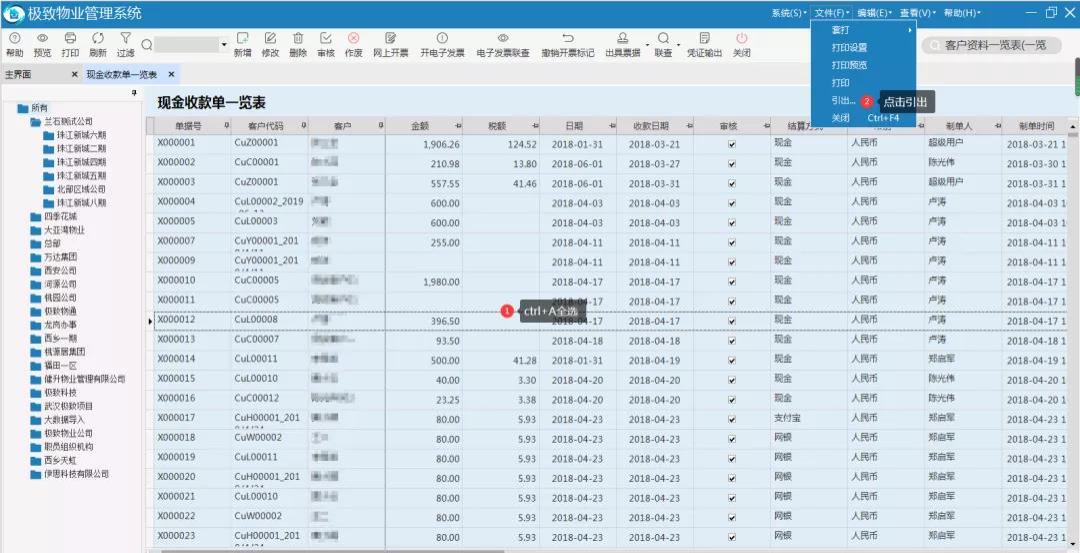
Task: Click the toolbar search input box
Action: coord(187,45)
